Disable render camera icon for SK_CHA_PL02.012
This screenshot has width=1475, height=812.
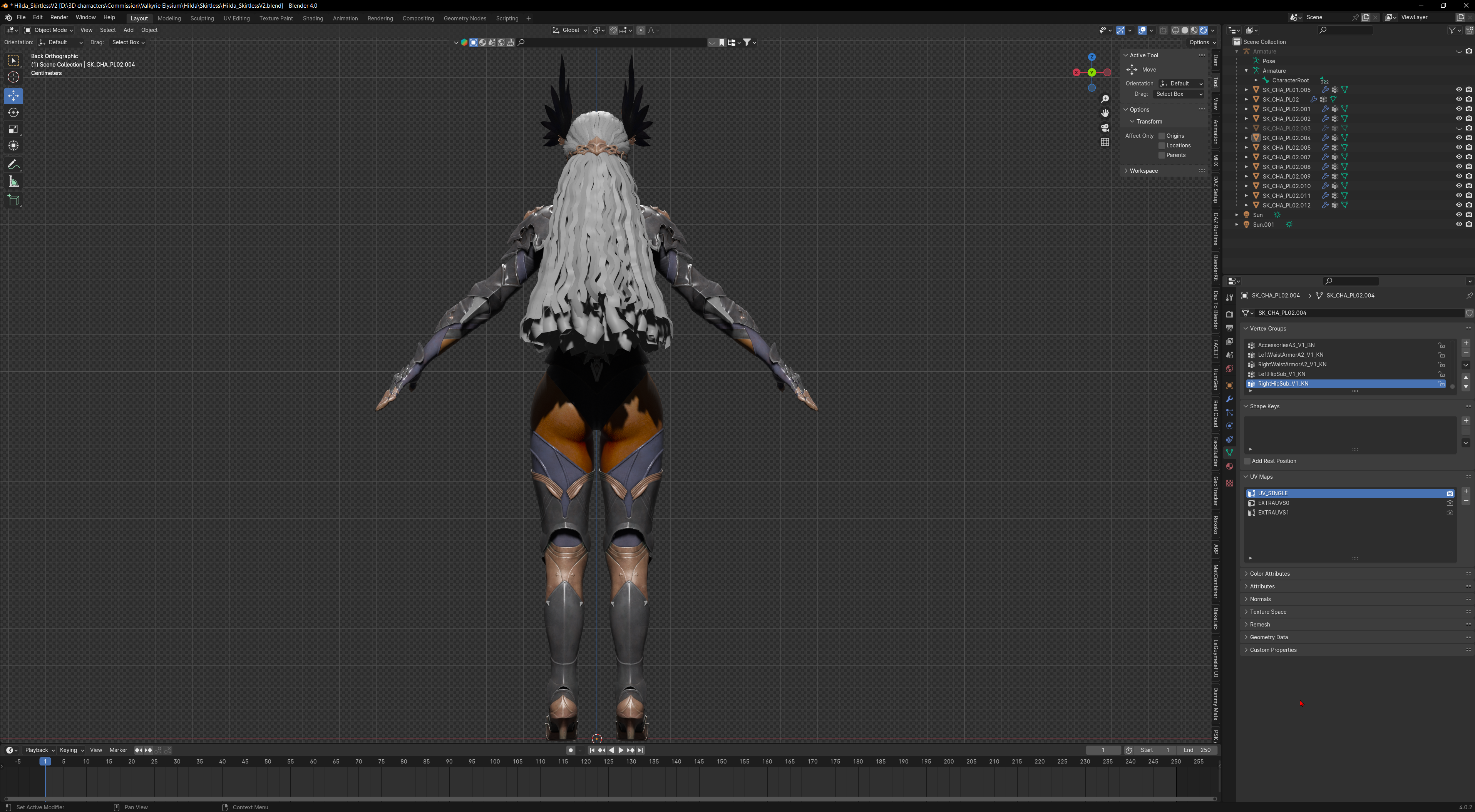point(1469,206)
